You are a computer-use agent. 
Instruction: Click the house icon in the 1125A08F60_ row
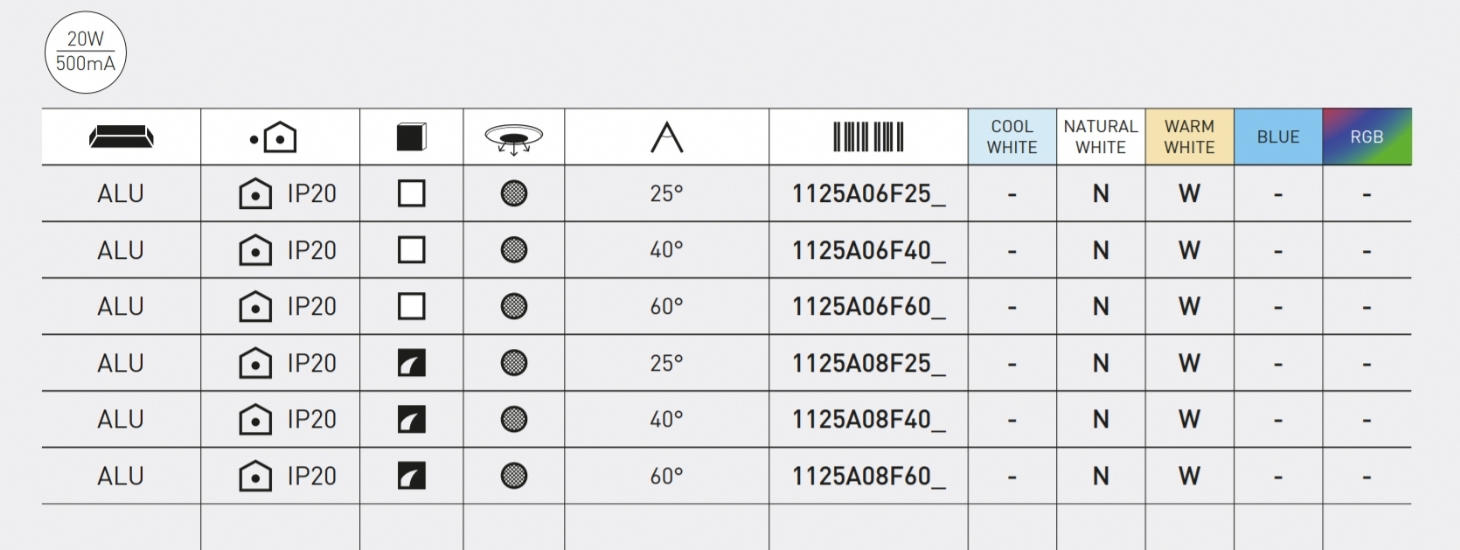tap(254, 476)
